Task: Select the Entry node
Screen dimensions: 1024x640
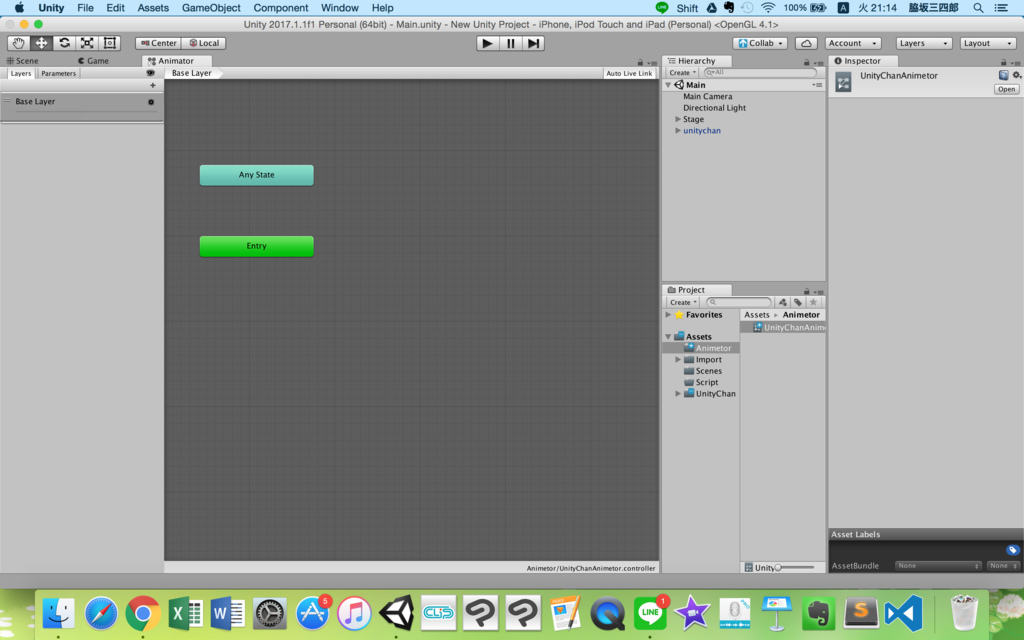Action: (x=257, y=246)
